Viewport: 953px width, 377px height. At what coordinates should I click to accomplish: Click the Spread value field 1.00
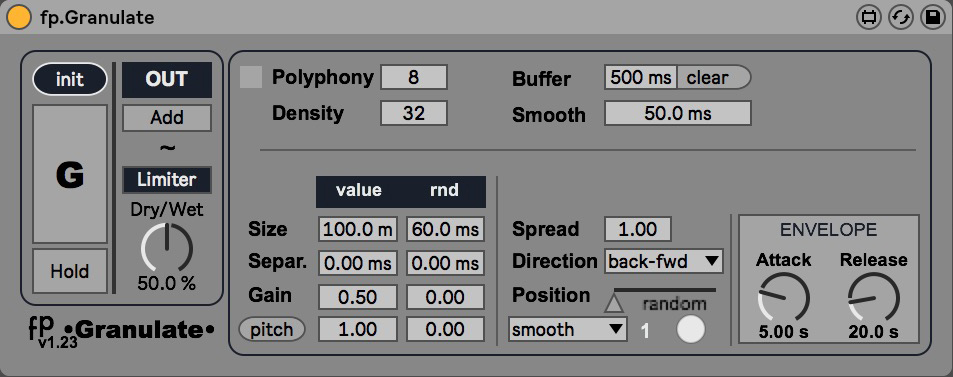tap(638, 229)
